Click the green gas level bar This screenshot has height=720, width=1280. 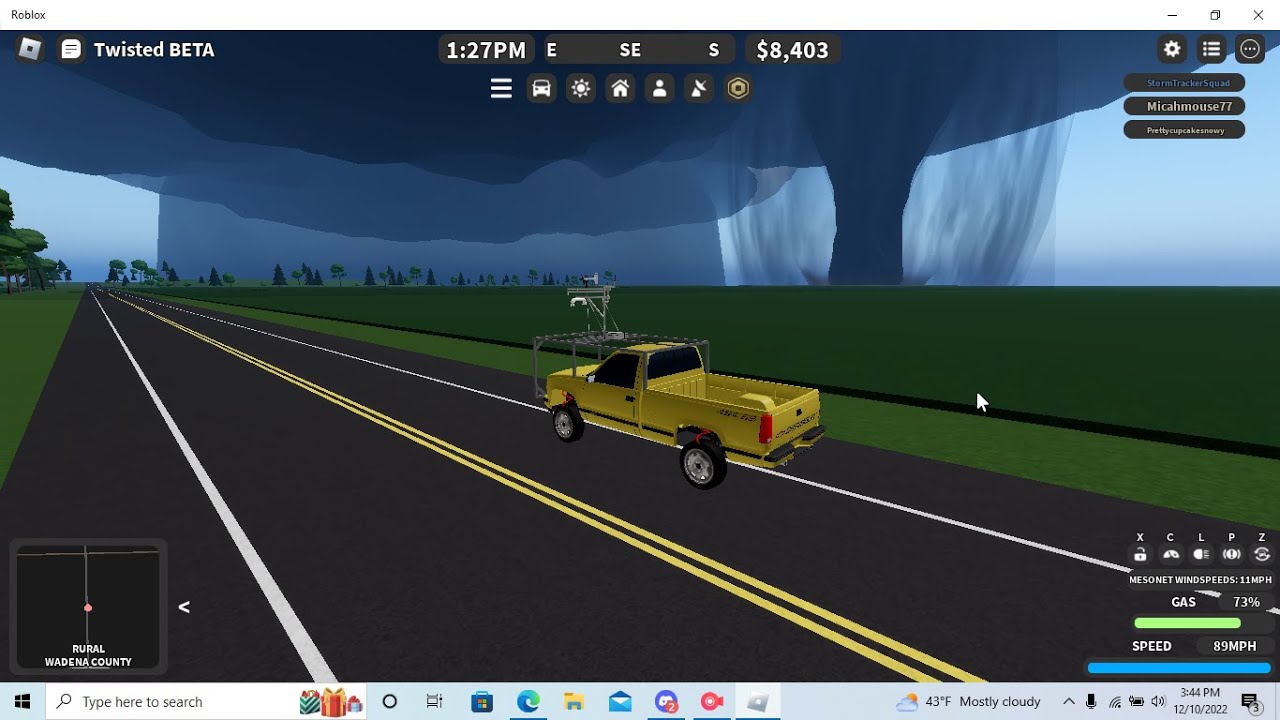(1187, 623)
